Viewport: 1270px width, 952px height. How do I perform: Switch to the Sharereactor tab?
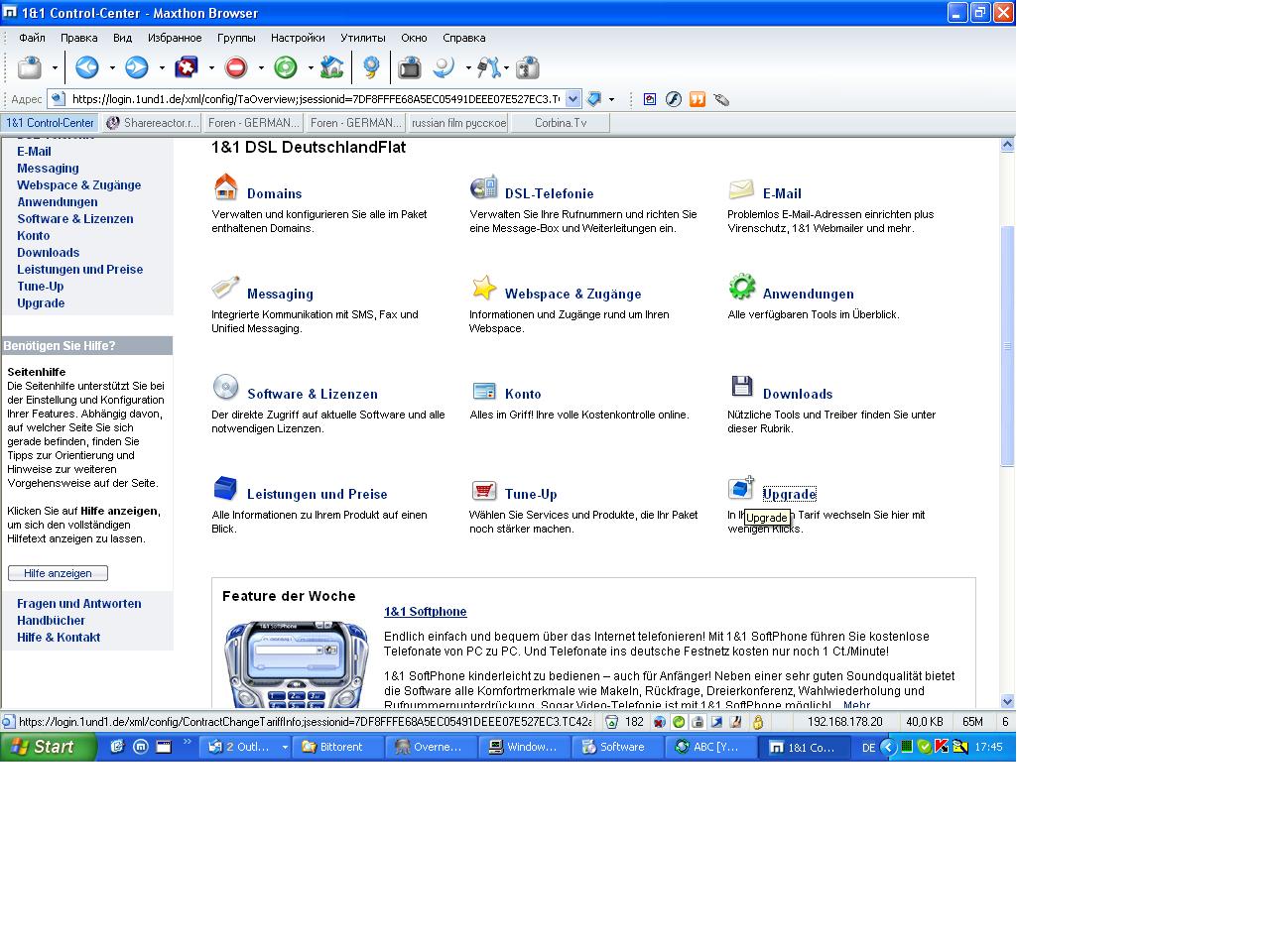pyautogui.click(x=152, y=123)
